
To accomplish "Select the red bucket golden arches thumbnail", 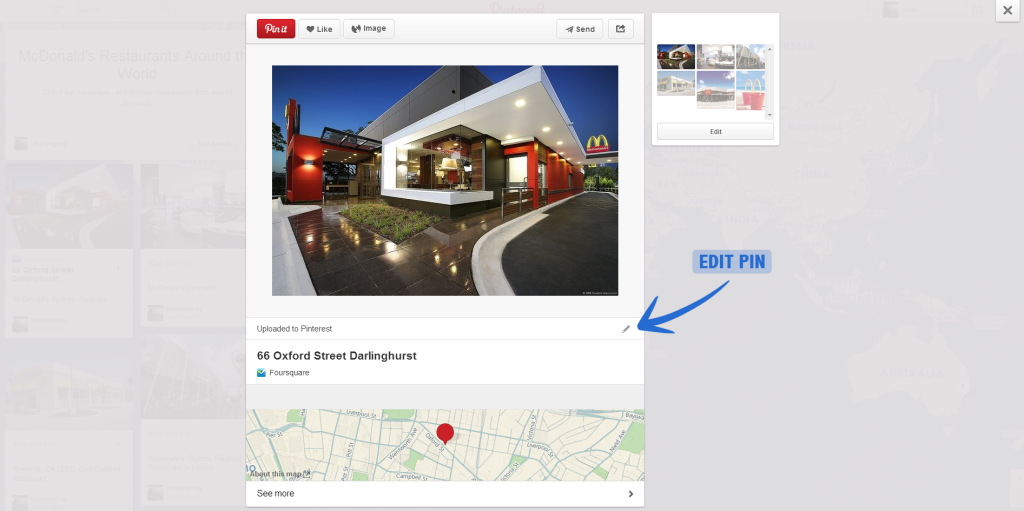I will click(750, 90).
